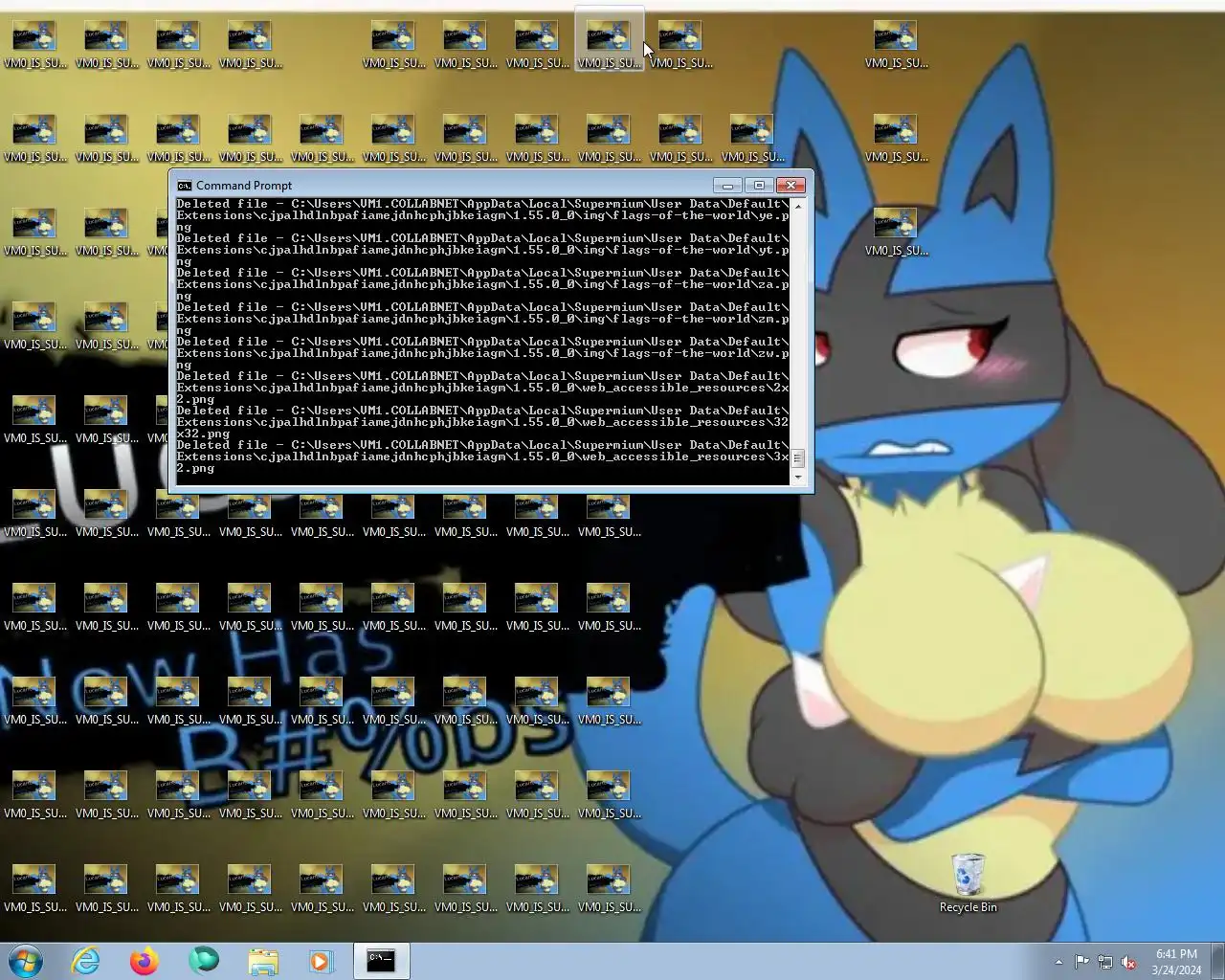Open the green browser icon beside Firefox
Image resolution: width=1225 pixels, height=980 pixels.
[x=204, y=960]
